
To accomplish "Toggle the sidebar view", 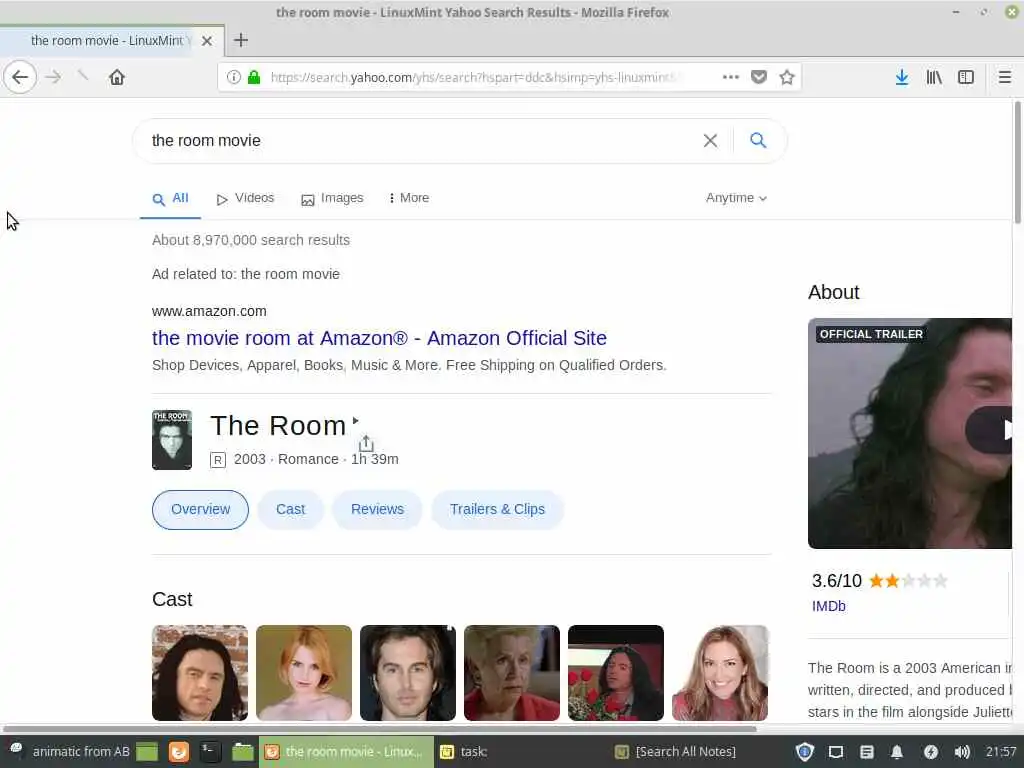I will [x=966, y=77].
